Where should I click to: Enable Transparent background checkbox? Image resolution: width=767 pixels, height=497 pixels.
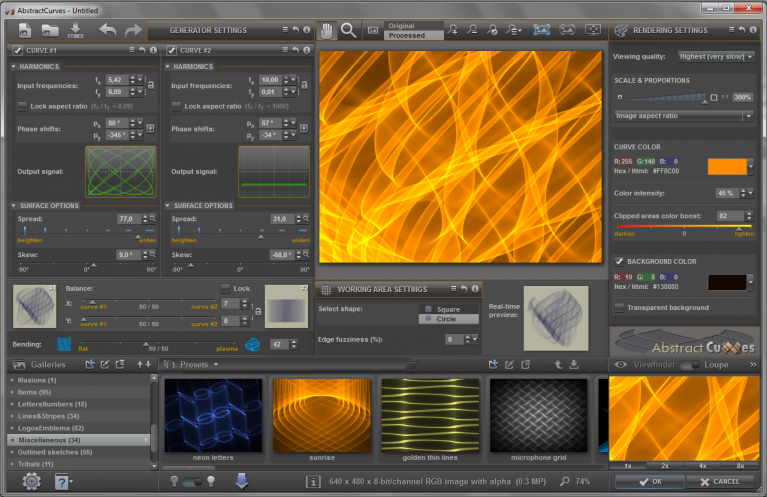coord(619,307)
